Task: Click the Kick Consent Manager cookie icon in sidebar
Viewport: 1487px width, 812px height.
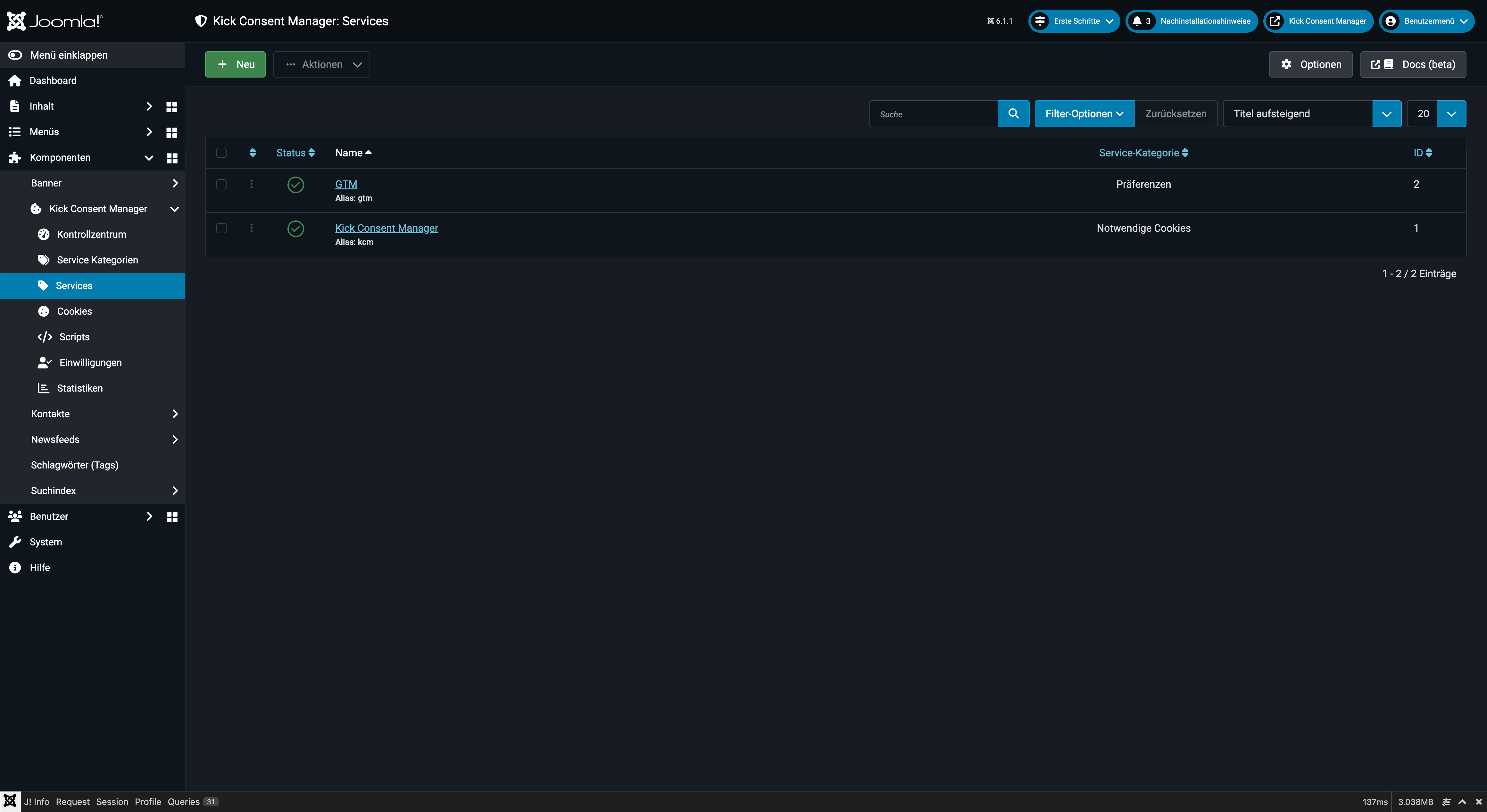Action: pos(36,209)
